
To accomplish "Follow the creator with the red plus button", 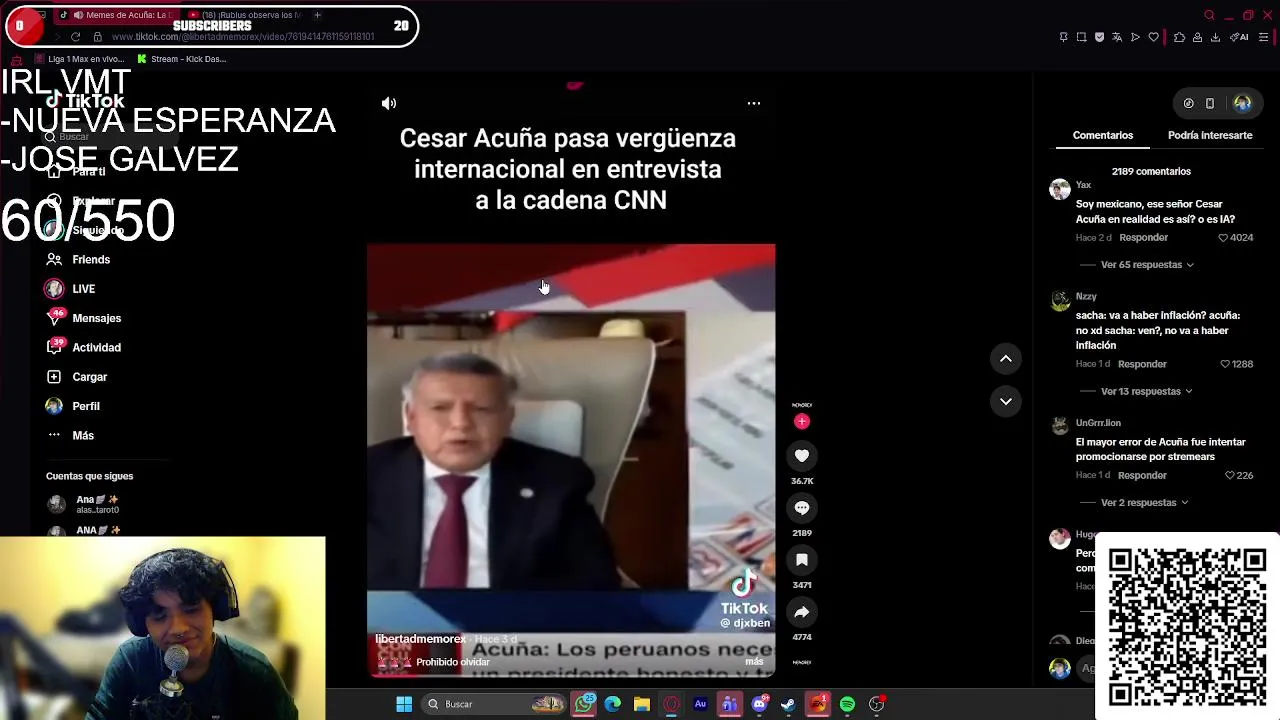I will coord(801,422).
